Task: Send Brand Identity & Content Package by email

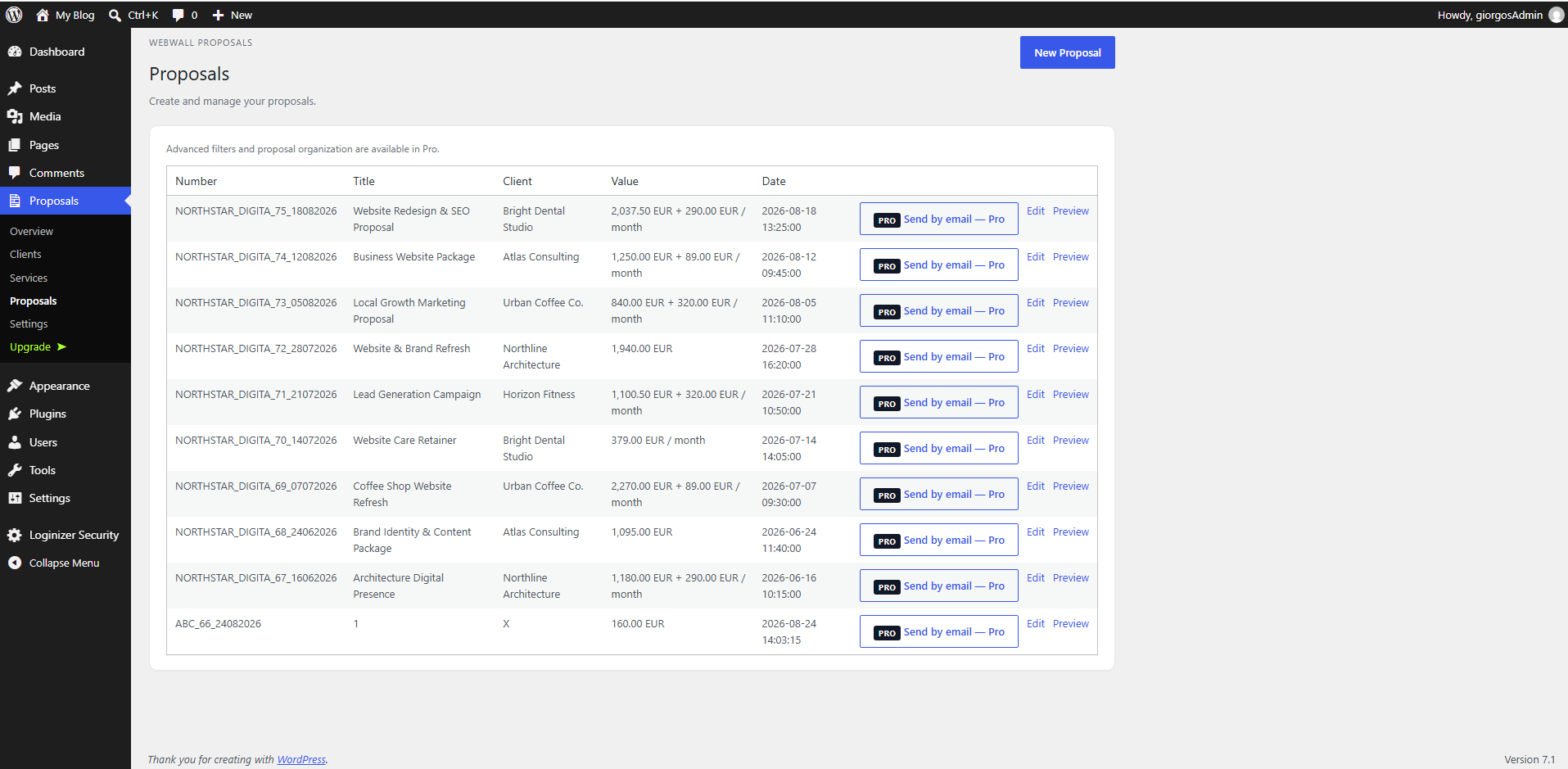Action: 939,540
